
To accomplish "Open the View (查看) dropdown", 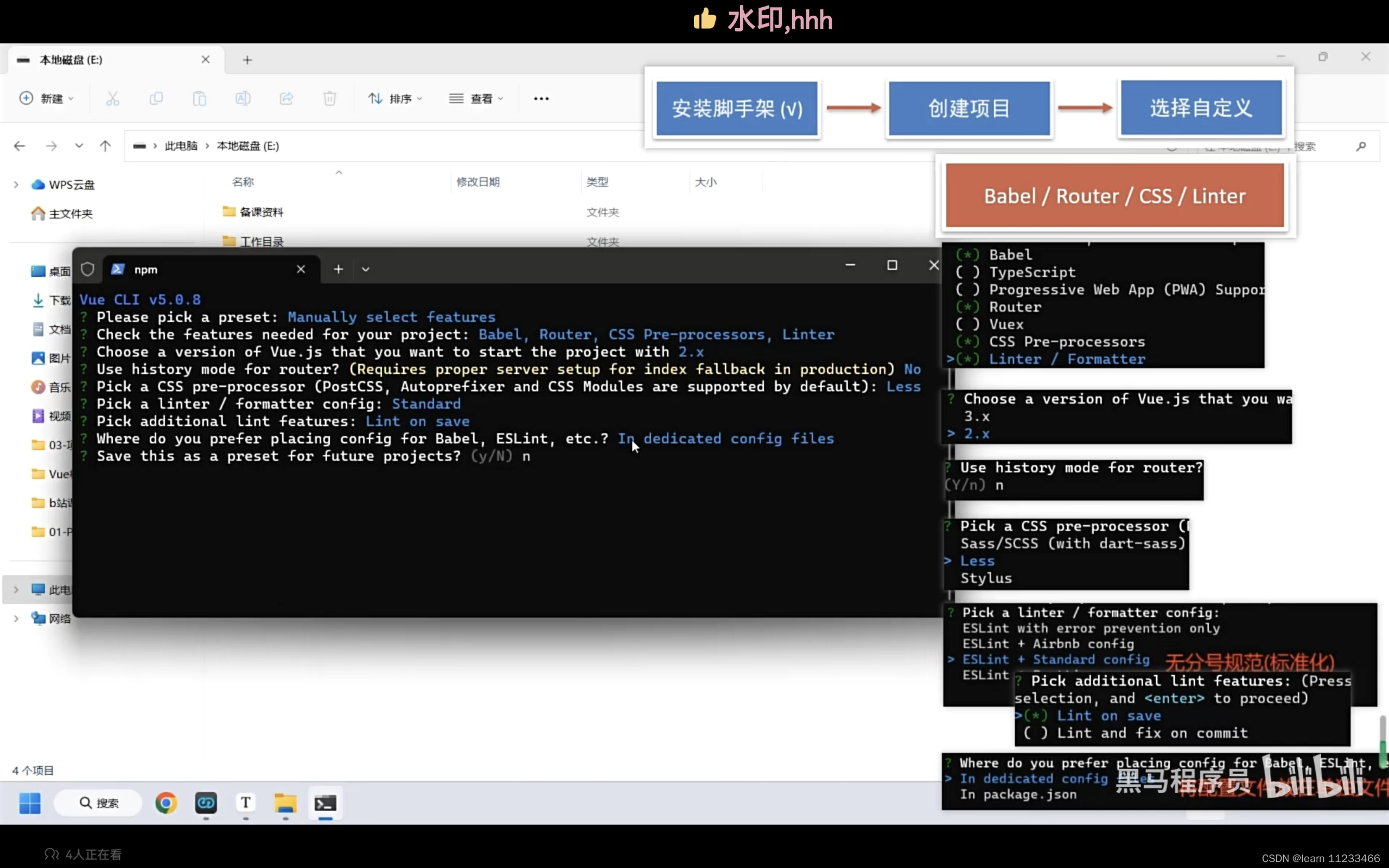I will coord(476,98).
